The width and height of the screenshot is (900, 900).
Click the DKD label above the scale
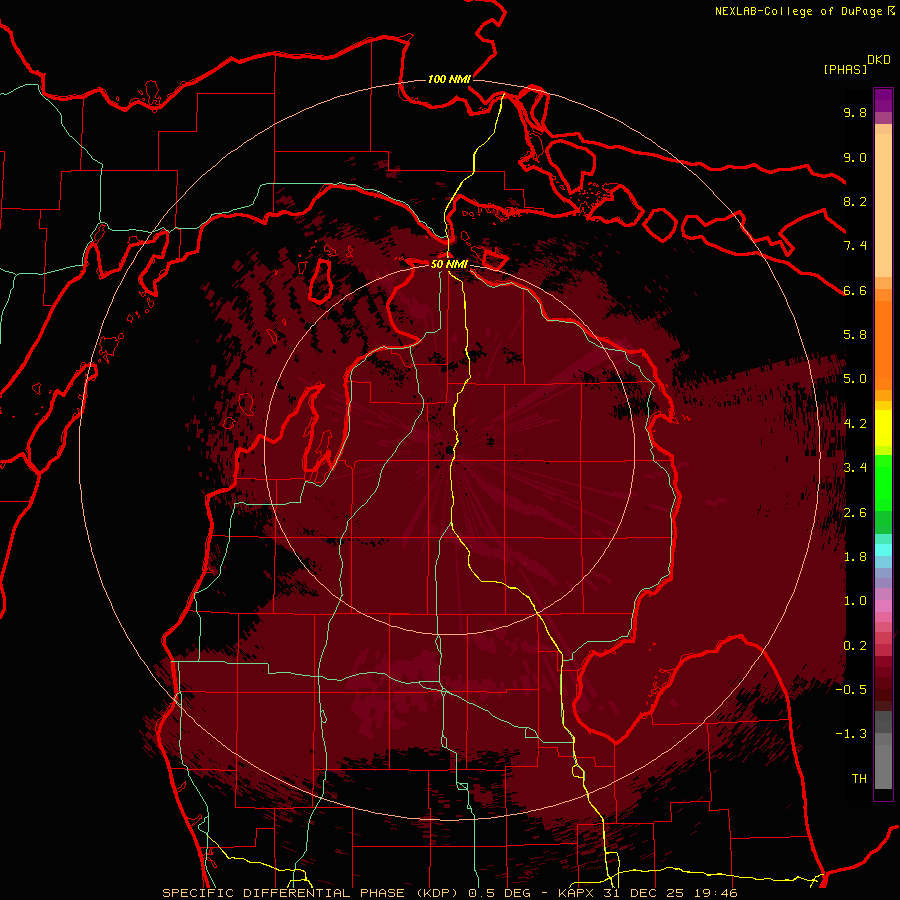click(878, 60)
